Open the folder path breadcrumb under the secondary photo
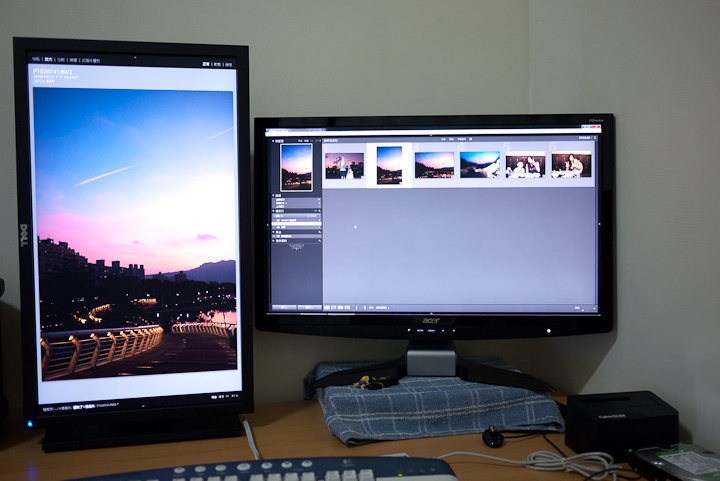The image size is (720, 481). pos(80,407)
